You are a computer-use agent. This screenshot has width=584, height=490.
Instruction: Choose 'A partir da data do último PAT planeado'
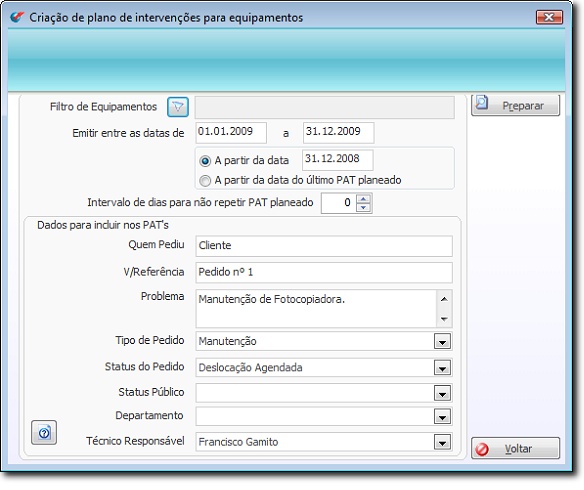[205, 181]
